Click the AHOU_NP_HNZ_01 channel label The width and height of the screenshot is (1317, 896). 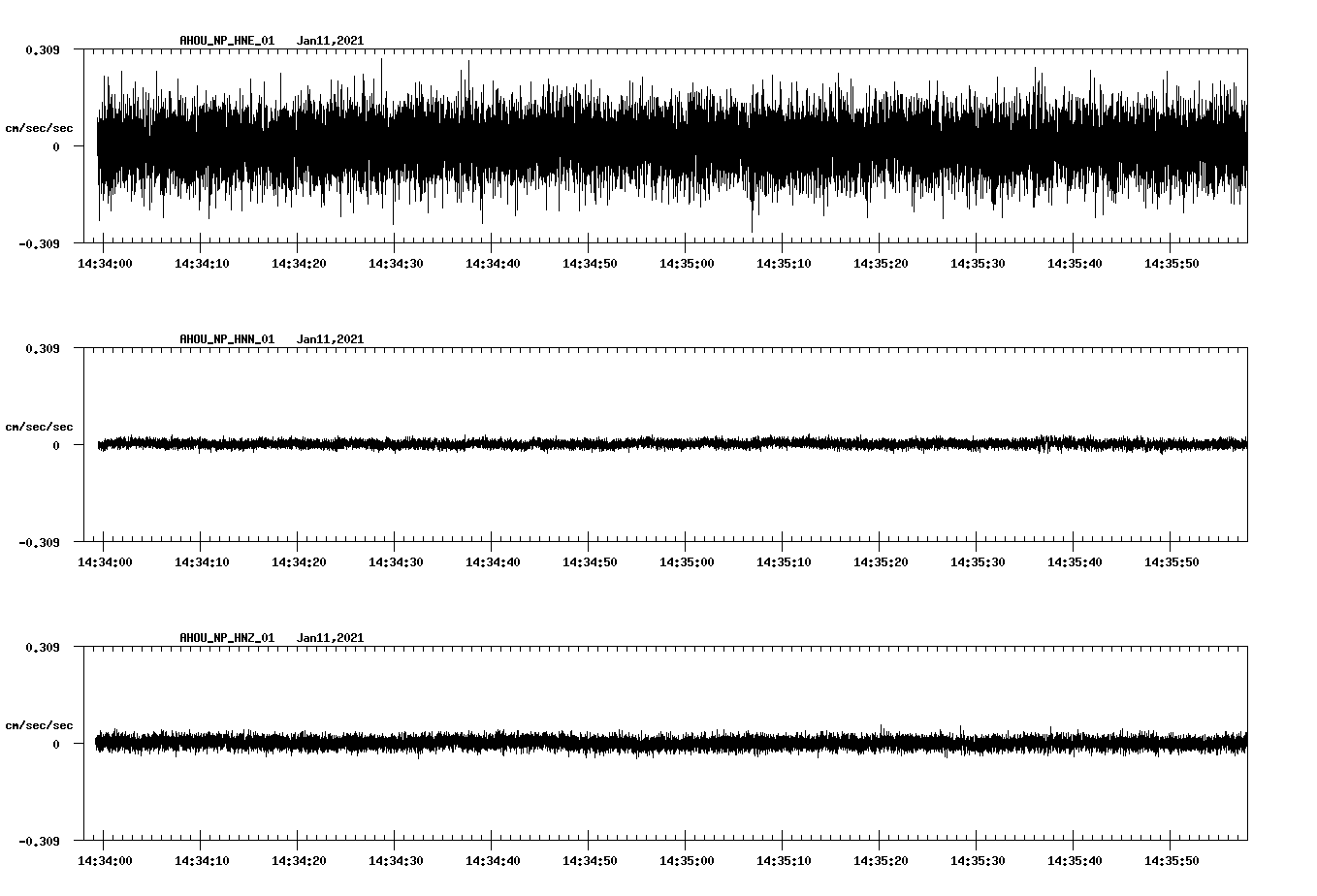point(225,637)
